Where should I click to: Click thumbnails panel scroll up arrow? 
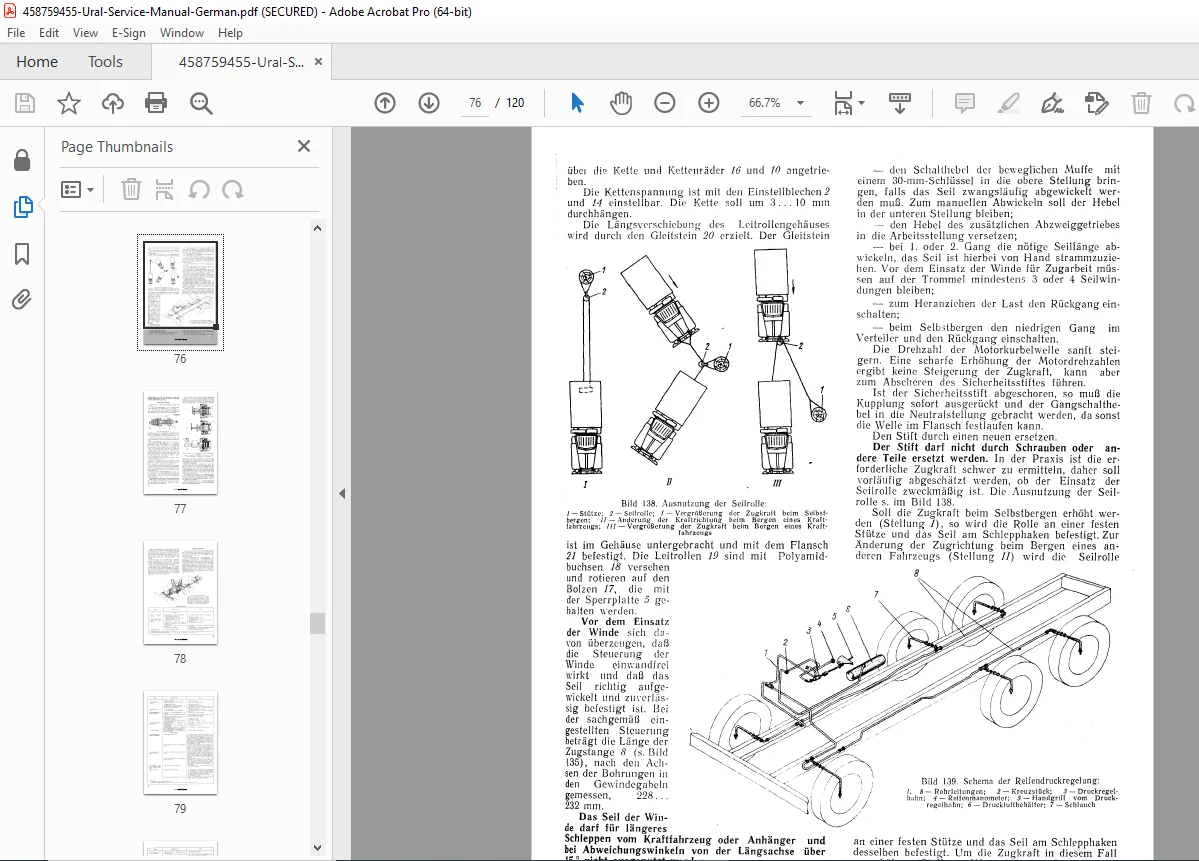pos(317,228)
